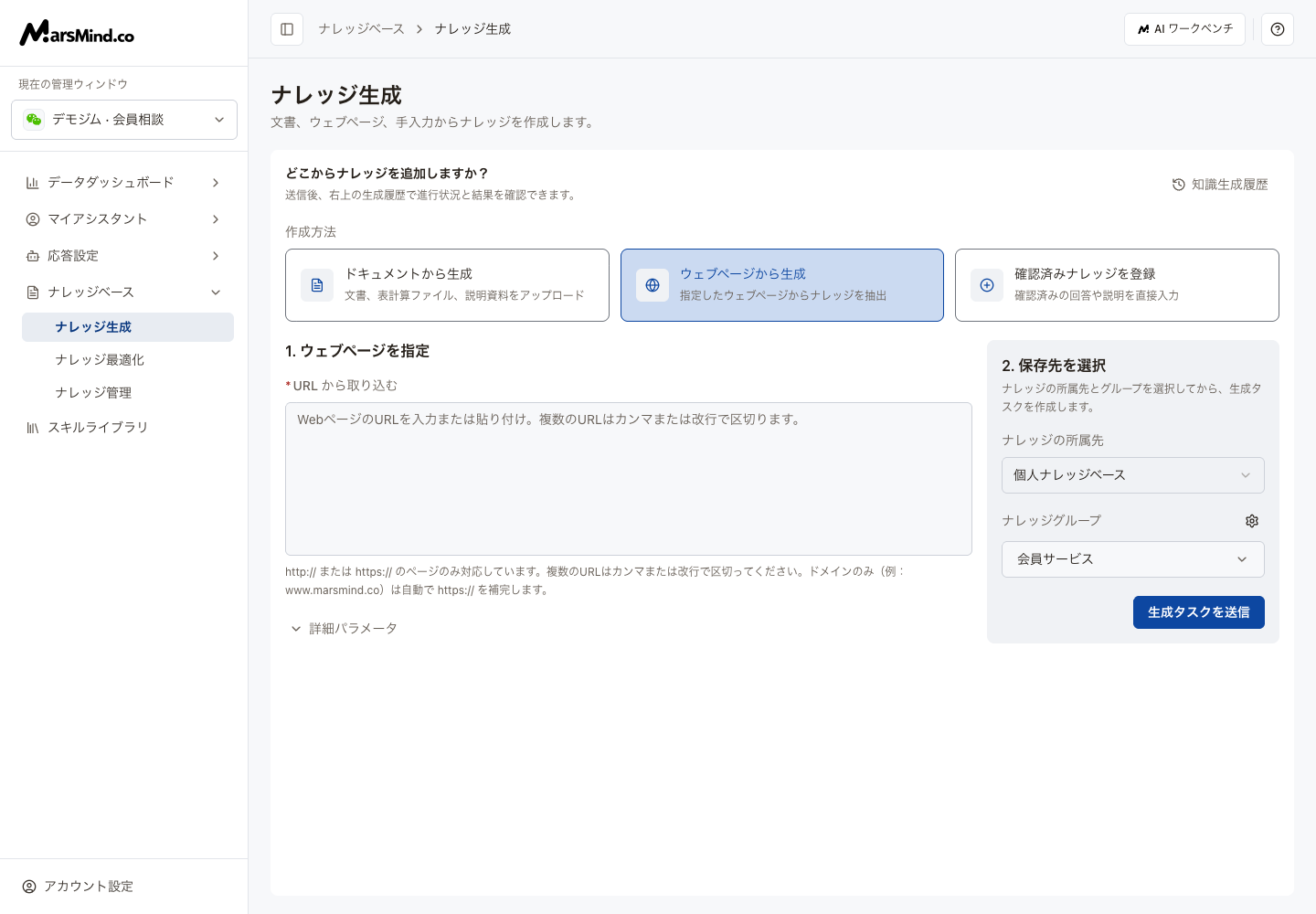Screen dimensions: 1316x914
Task: Click the マイアシスタント person icon
Action: (x=33, y=219)
